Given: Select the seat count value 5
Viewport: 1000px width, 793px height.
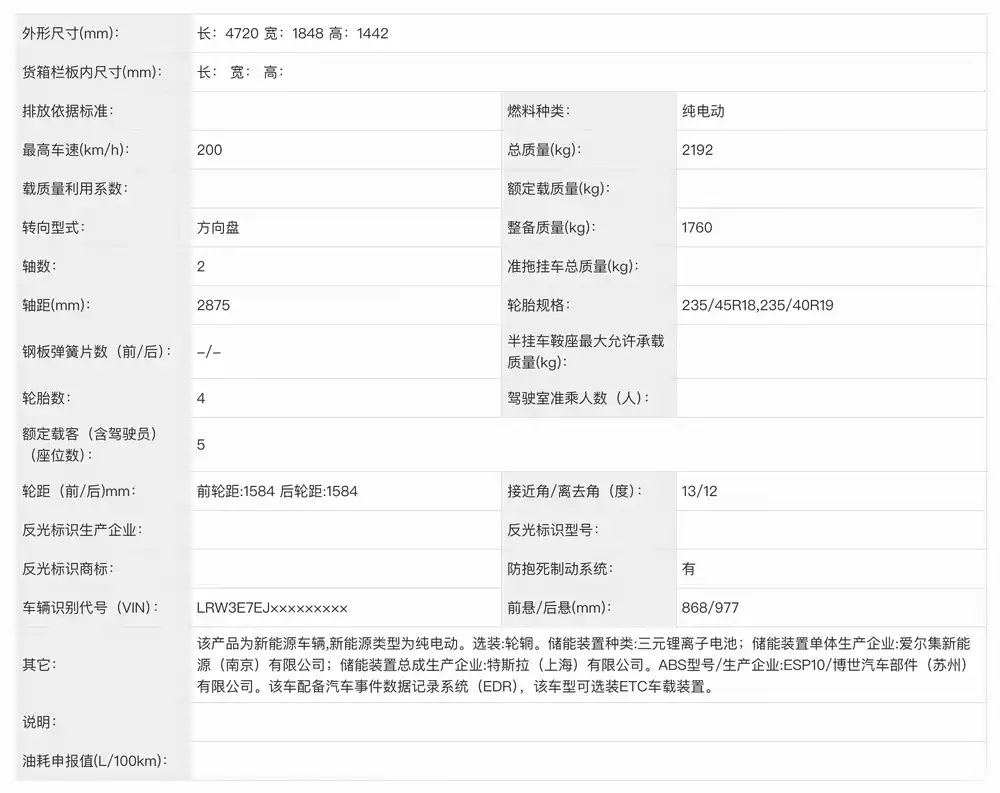Looking at the screenshot, I should [x=201, y=445].
